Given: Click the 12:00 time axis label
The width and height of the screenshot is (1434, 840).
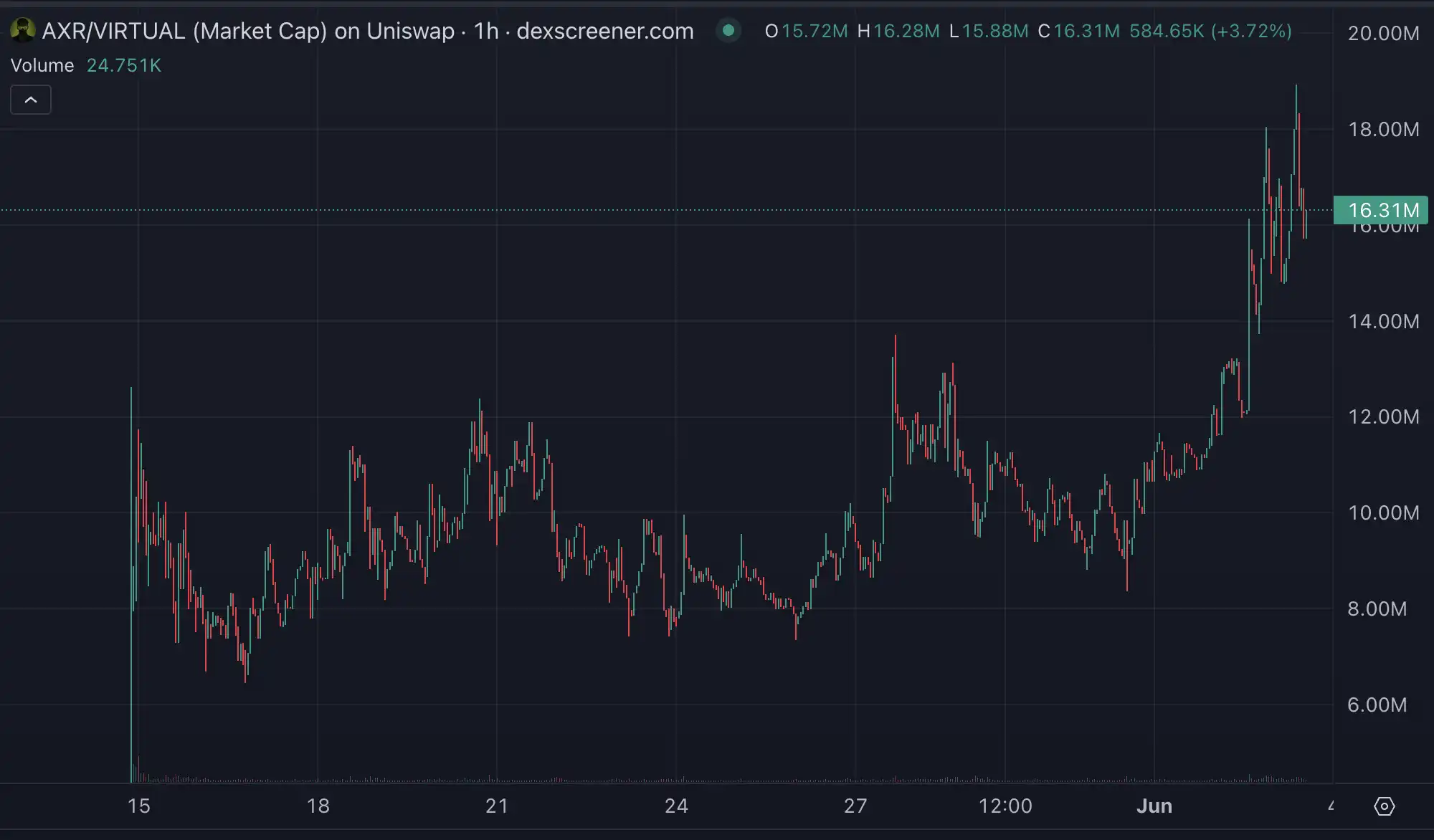Looking at the screenshot, I should [x=1005, y=806].
